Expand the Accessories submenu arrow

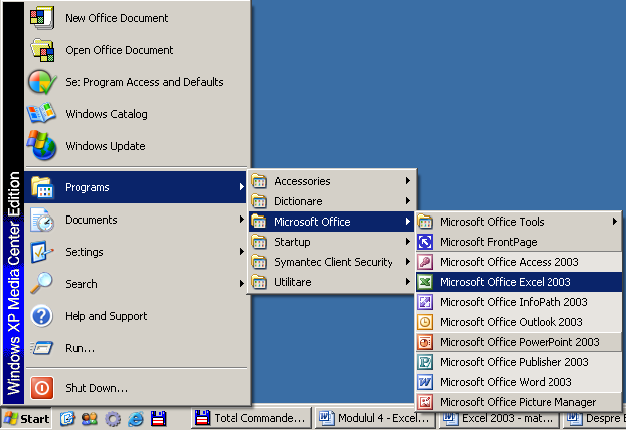click(408, 180)
